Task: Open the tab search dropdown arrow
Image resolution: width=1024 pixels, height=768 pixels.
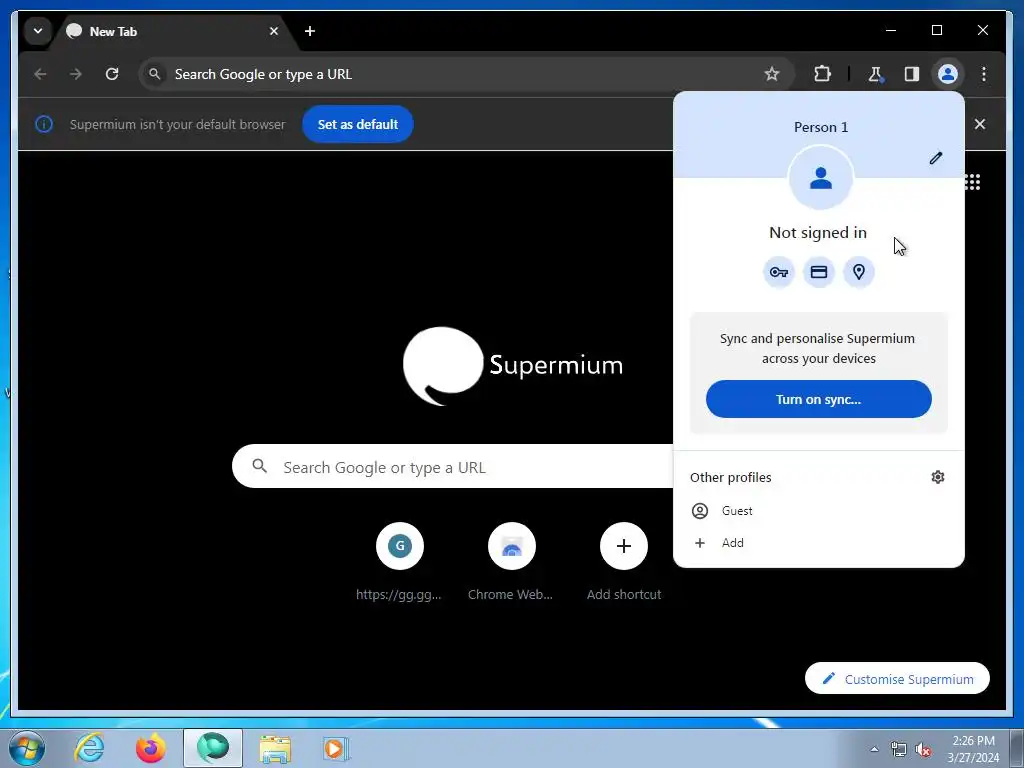Action: pyautogui.click(x=38, y=31)
